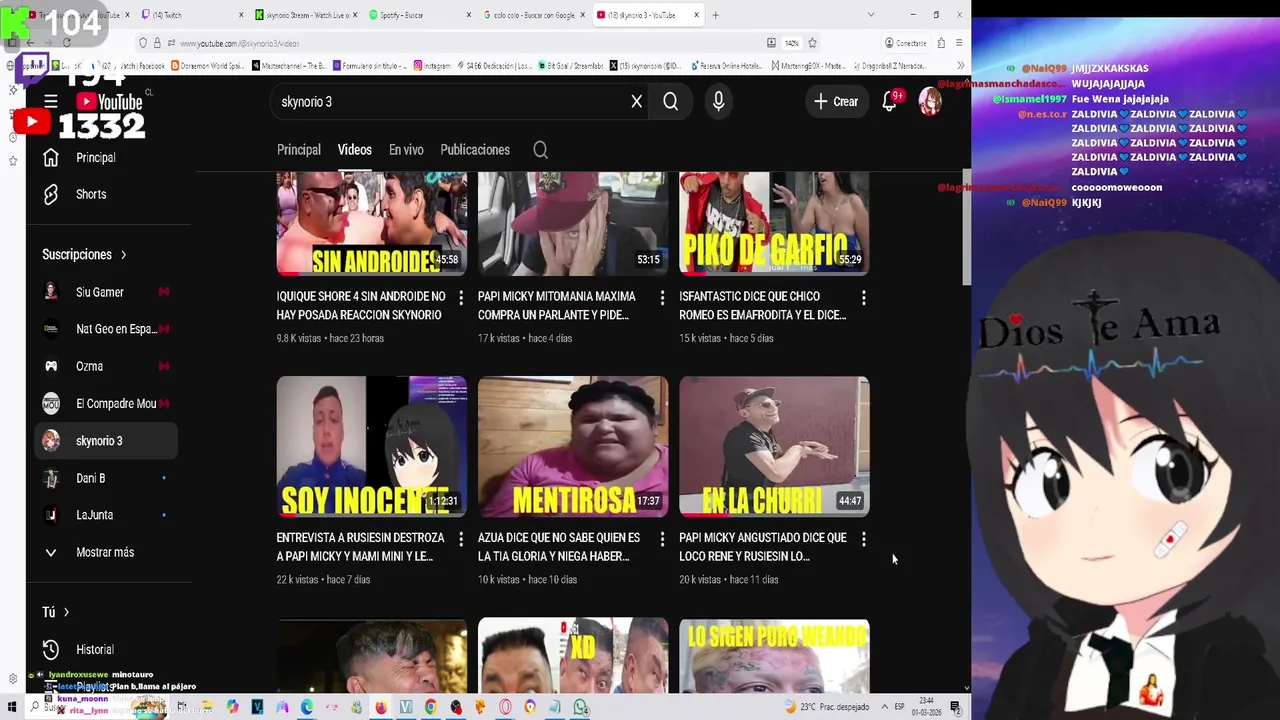The height and width of the screenshot is (720, 1280).
Task: Open Nat Geo en Espa... subscription
Action: [106, 329]
